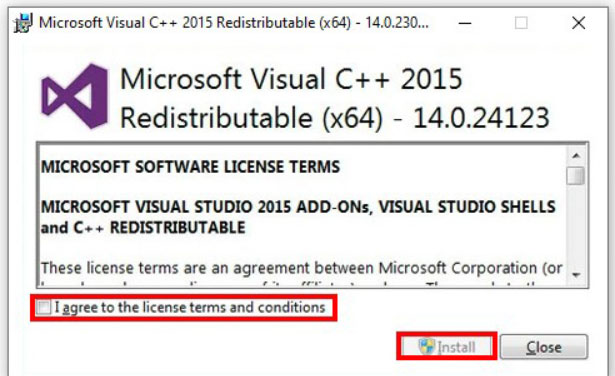Screen dimensions: 615x376
Task: Click the window title text
Action: coord(234,23)
